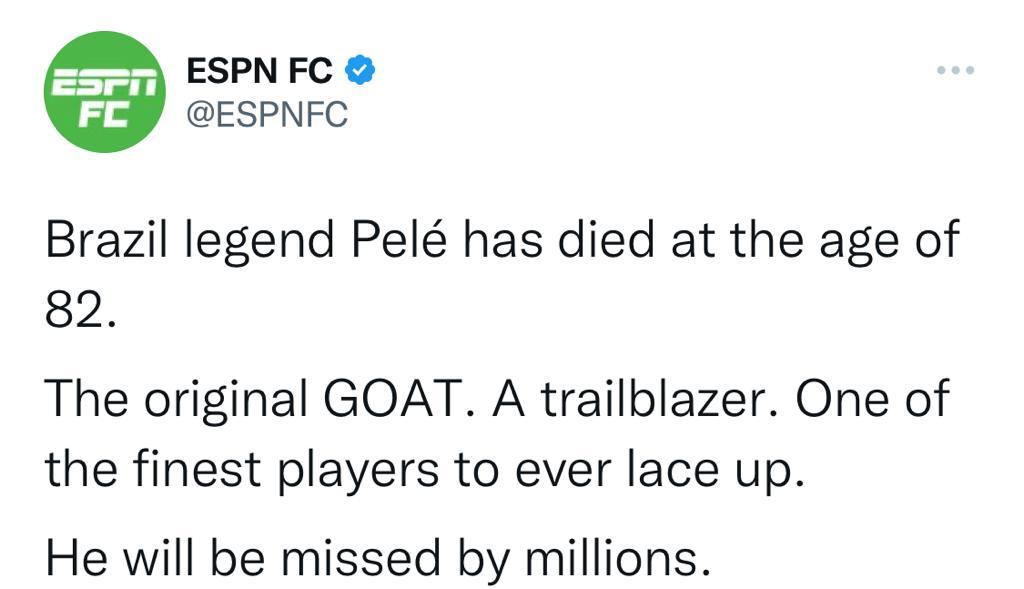This screenshot has width=1024, height=589.
Task: Click the word 'legend' in the first line
Action: point(260,242)
